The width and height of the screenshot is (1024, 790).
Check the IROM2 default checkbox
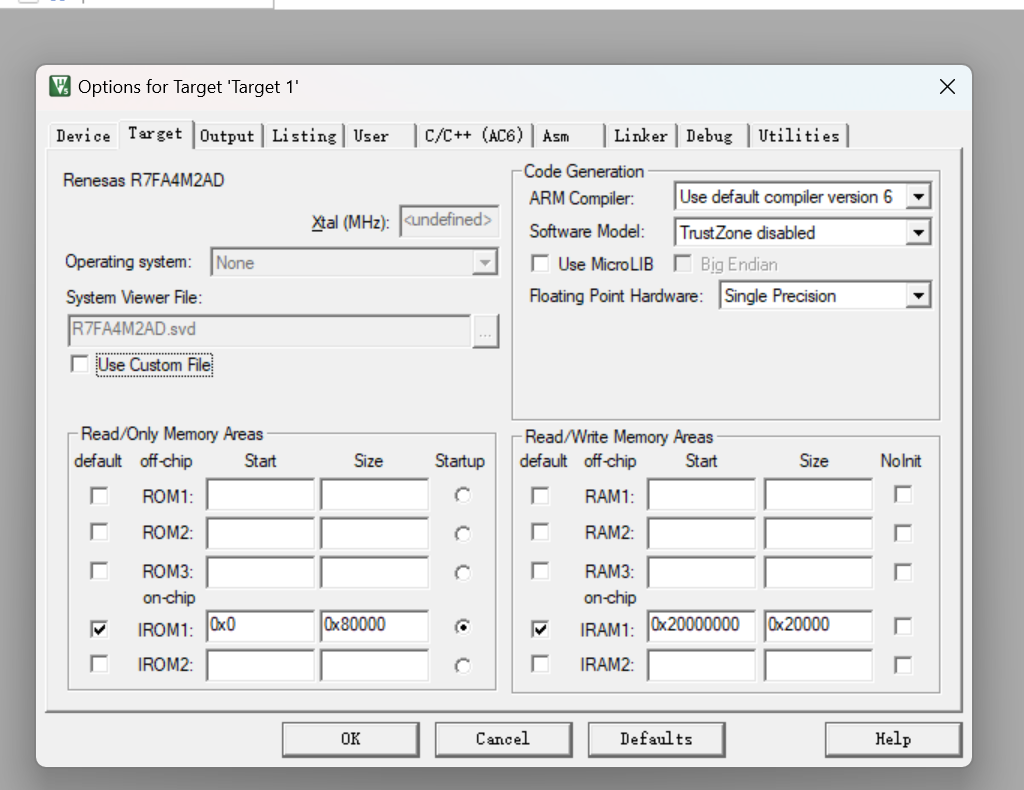[99, 664]
